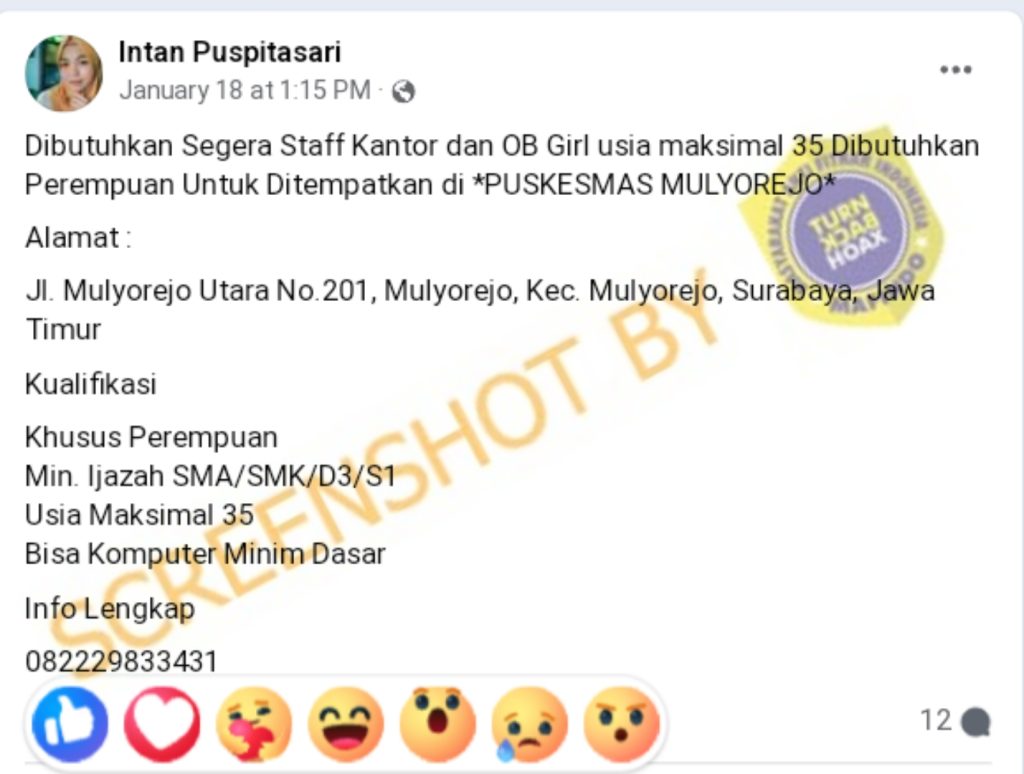
Task: Click the Kualifikasi heading text
Action: [x=91, y=384]
